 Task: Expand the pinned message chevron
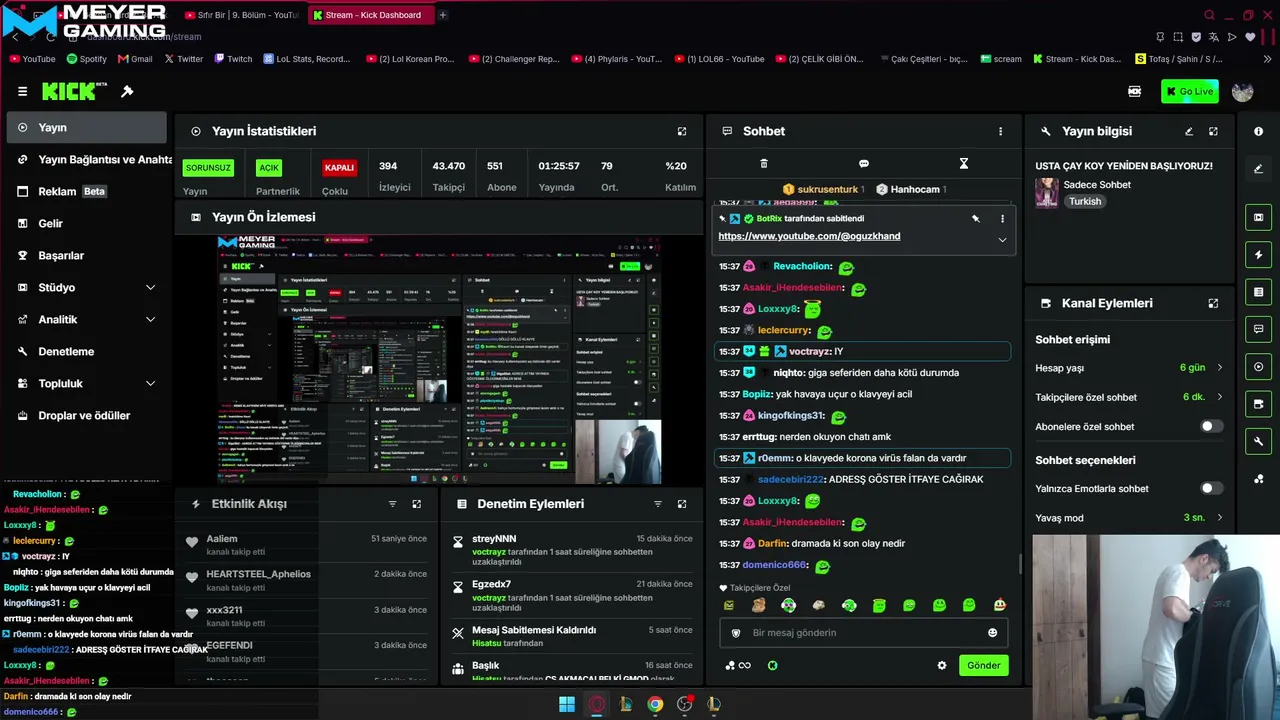(1002, 239)
